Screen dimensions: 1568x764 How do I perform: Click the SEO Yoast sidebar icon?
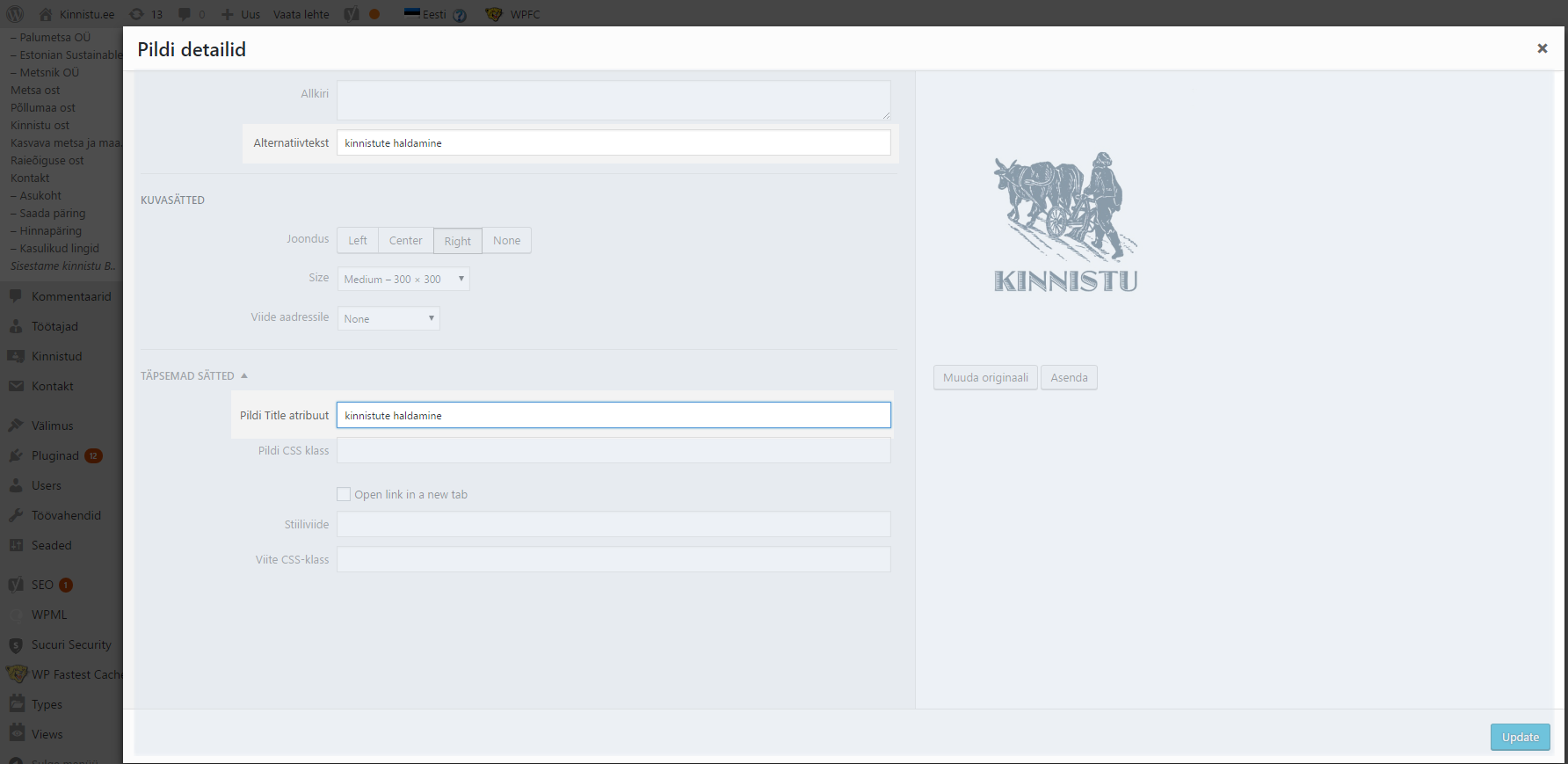click(x=16, y=585)
